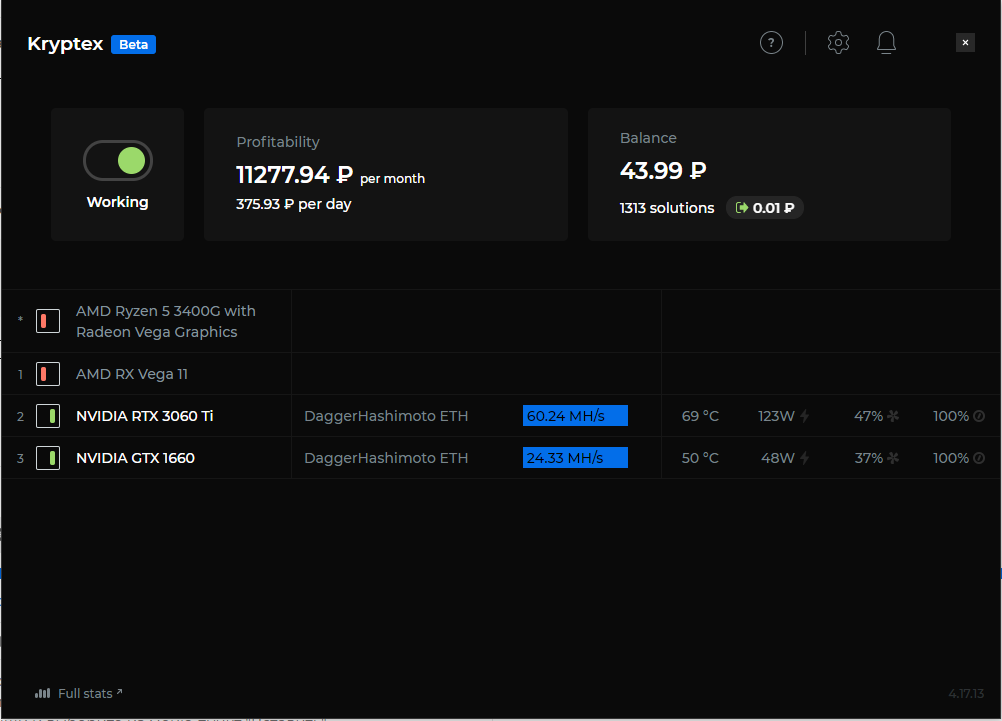This screenshot has width=1002, height=721.
Task: Click the 60.24 MH/s hashrate bar
Action: pos(575,415)
